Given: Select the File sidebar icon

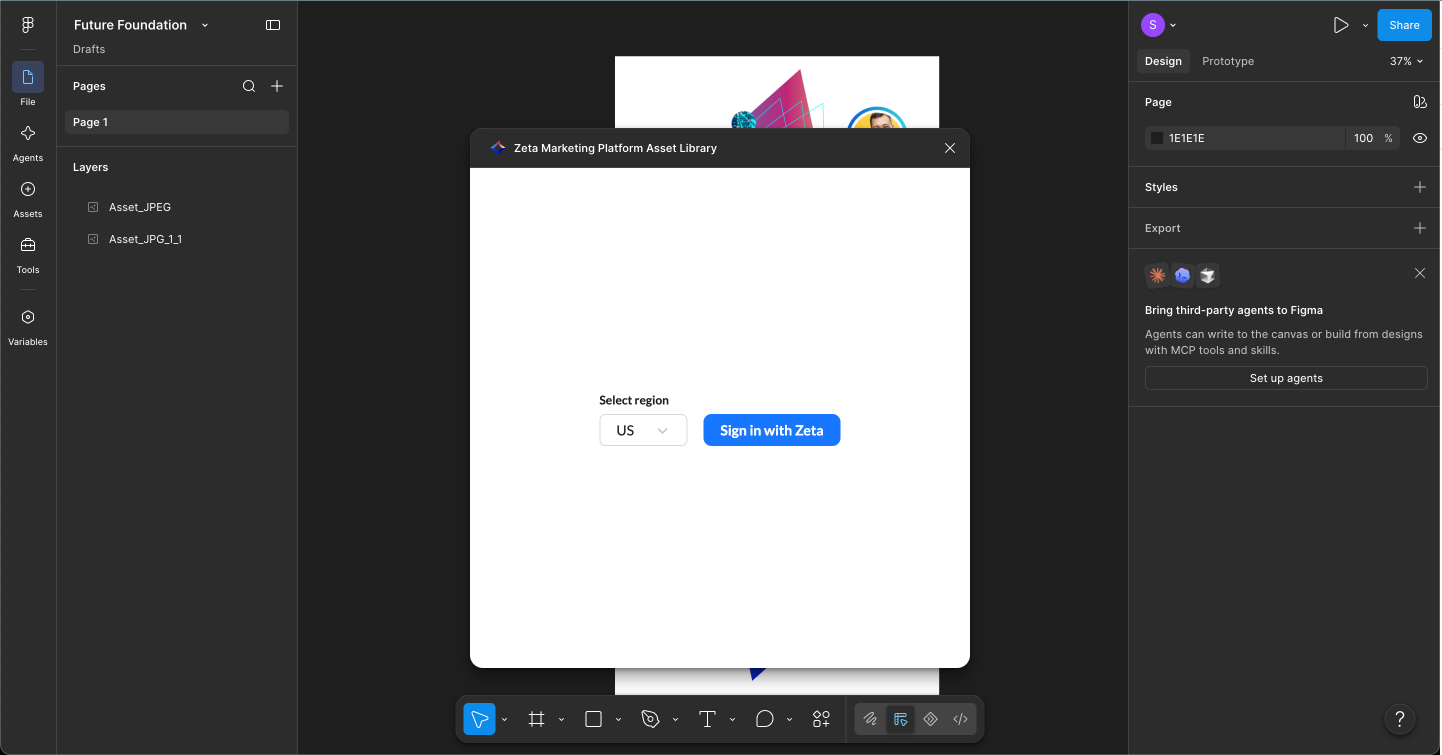Looking at the screenshot, I should coord(28,77).
